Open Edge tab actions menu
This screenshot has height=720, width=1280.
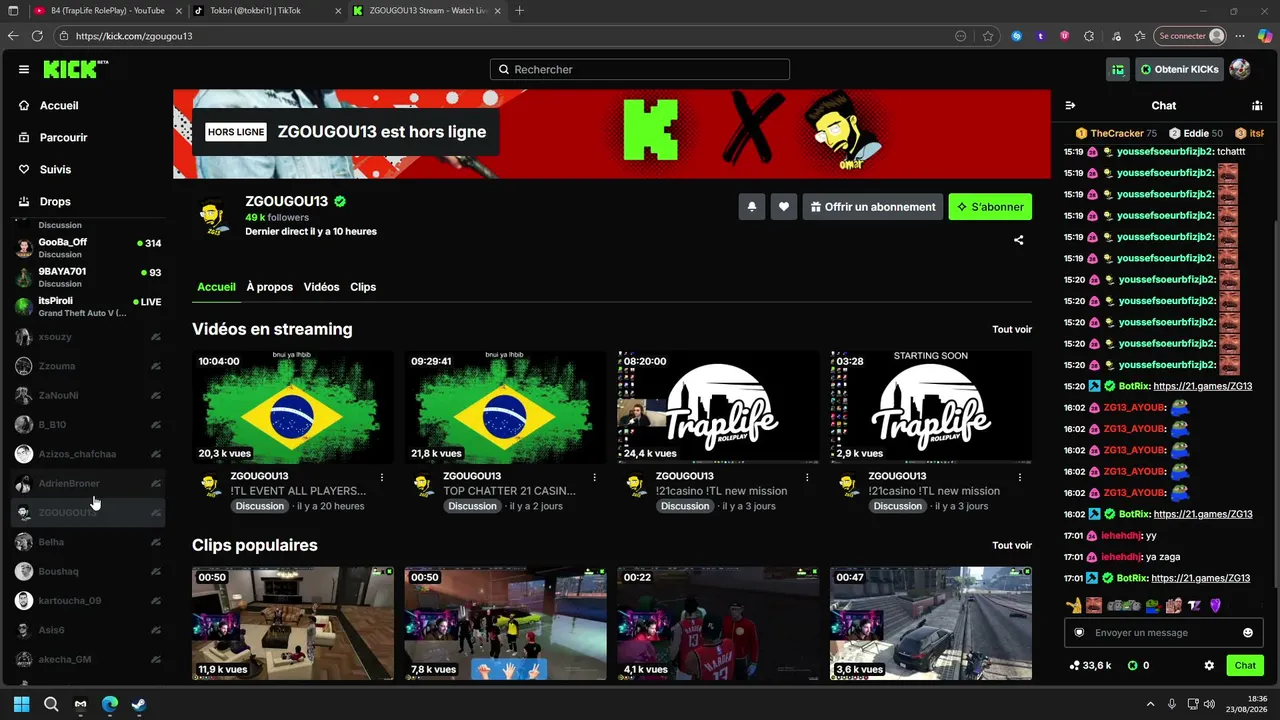click(x=11, y=11)
